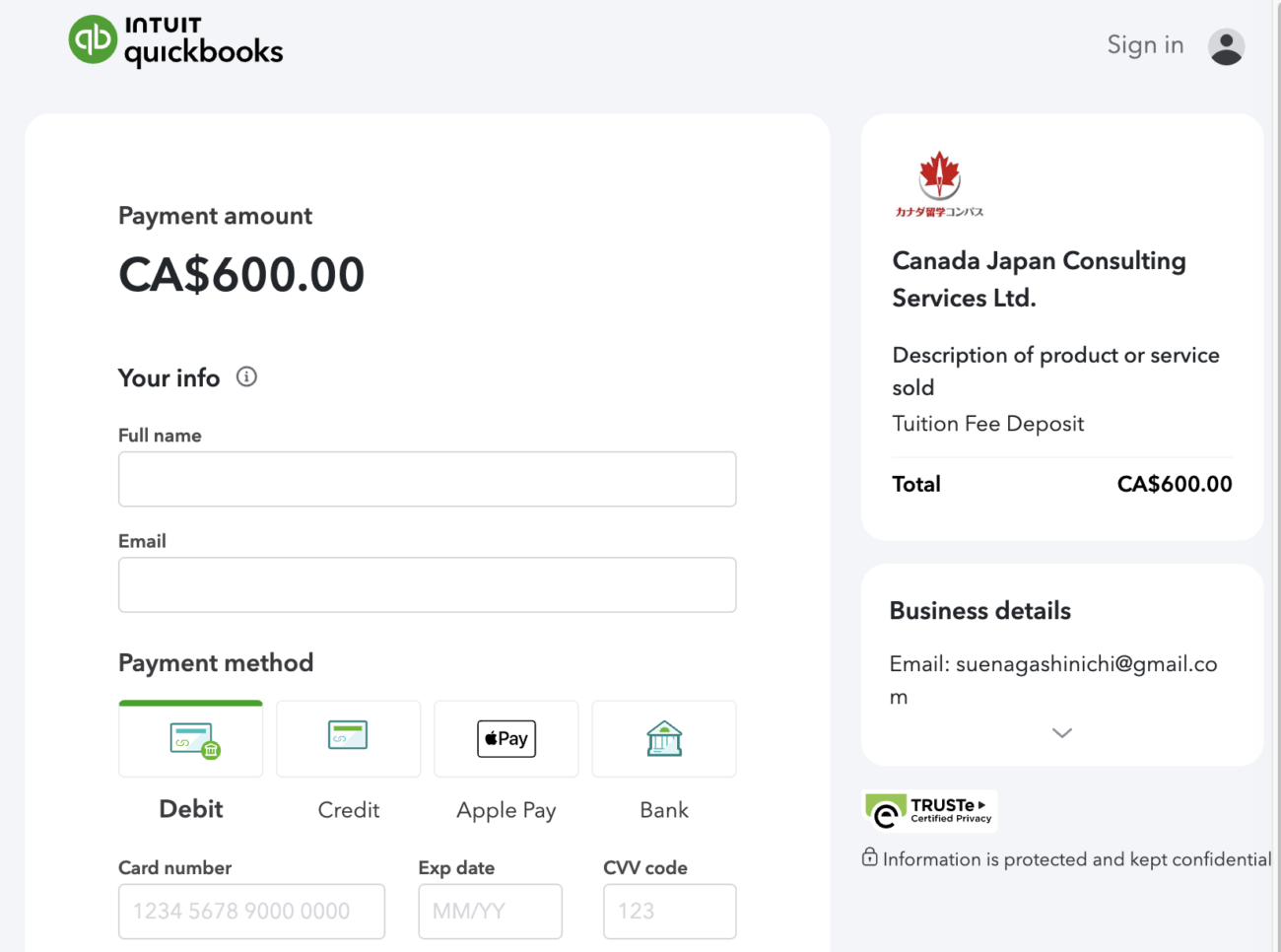Click the padlock security icon
This screenshot has height=952, width=1281.
(869, 856)
